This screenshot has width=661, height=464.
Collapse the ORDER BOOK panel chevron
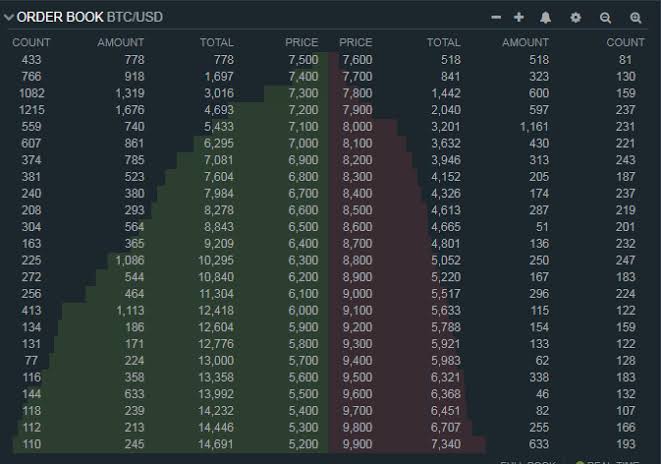click(8, 17)
